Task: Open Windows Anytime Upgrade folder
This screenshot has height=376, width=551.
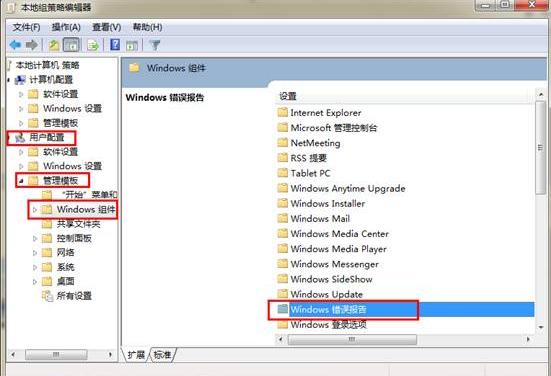Action: [x=342, y=188]
